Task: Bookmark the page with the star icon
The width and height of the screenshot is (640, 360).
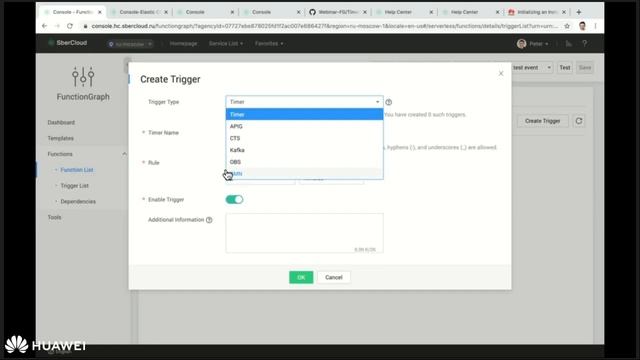Action: point(567,26)
